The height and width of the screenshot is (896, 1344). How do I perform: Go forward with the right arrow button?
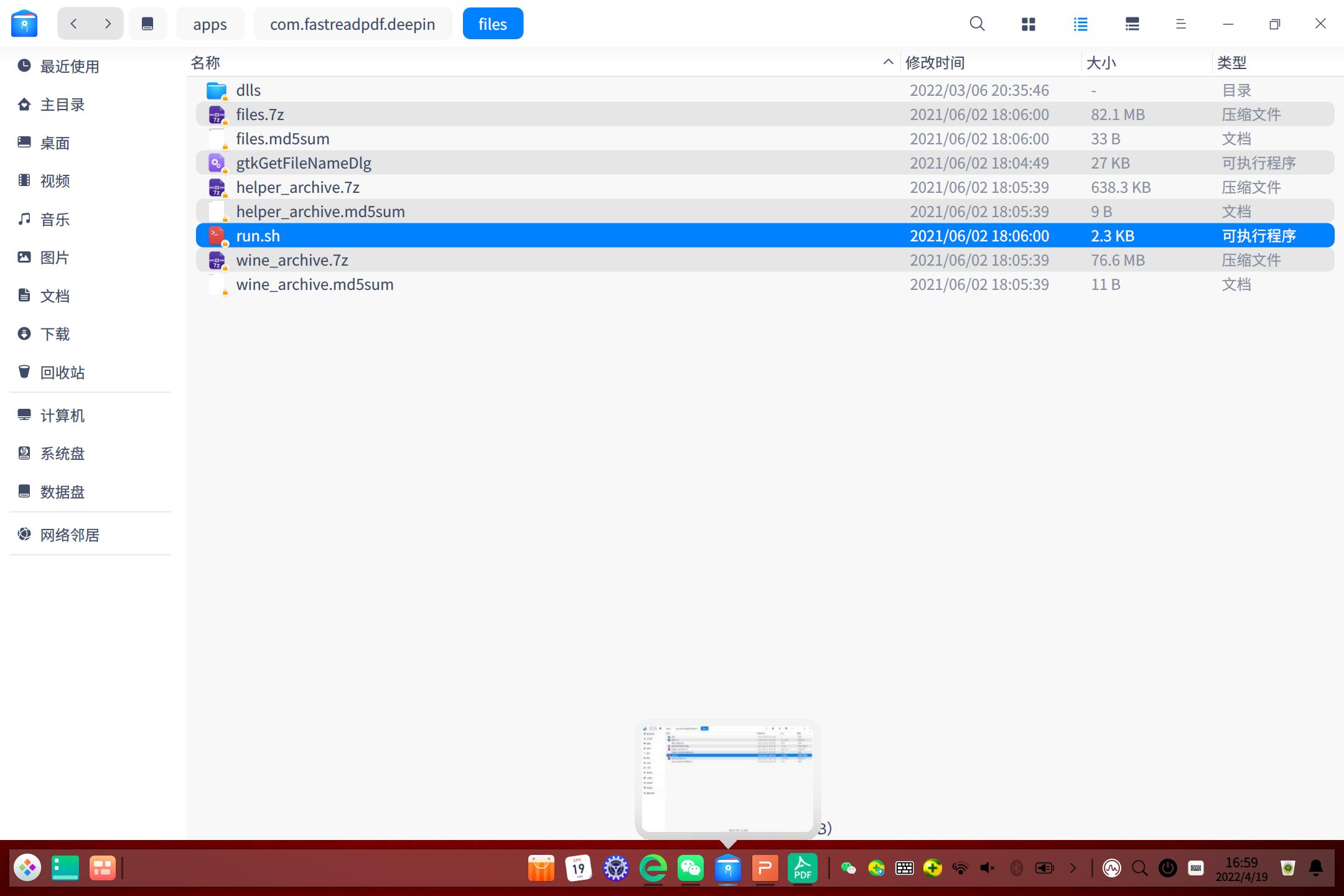(x=108, y=24)
